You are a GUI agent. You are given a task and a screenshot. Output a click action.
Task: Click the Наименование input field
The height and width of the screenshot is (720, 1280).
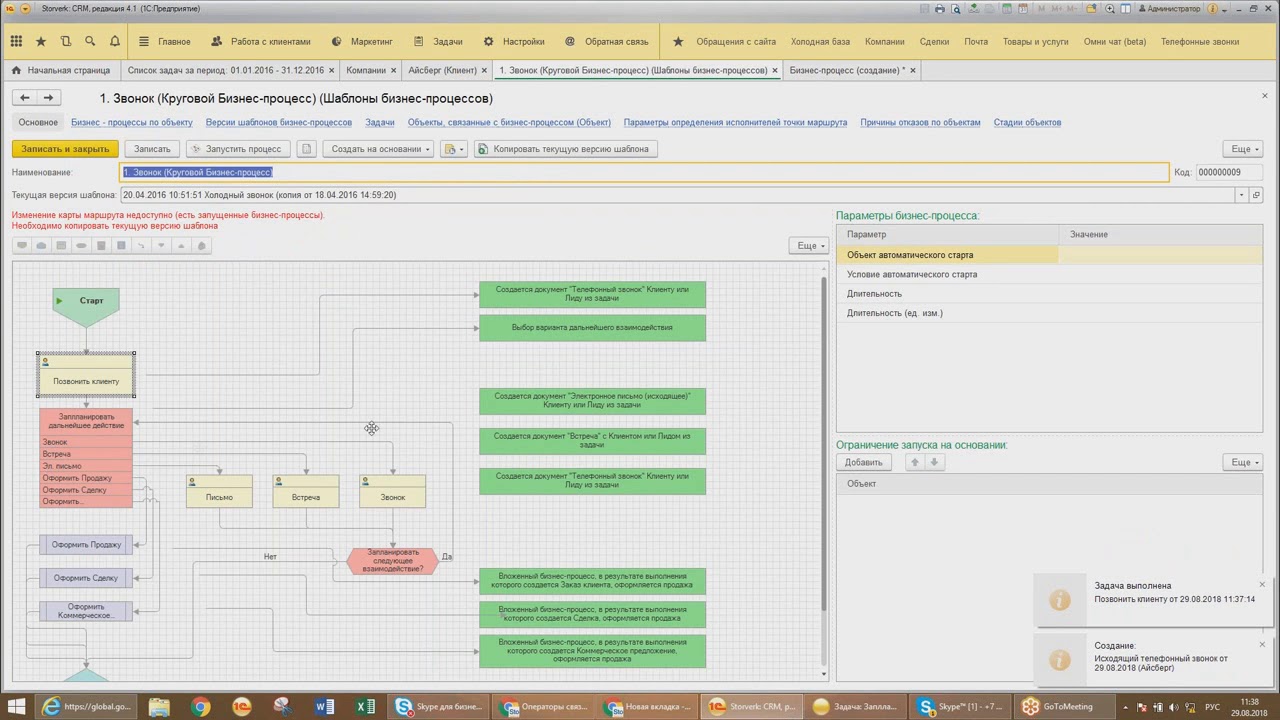[644, 172]
